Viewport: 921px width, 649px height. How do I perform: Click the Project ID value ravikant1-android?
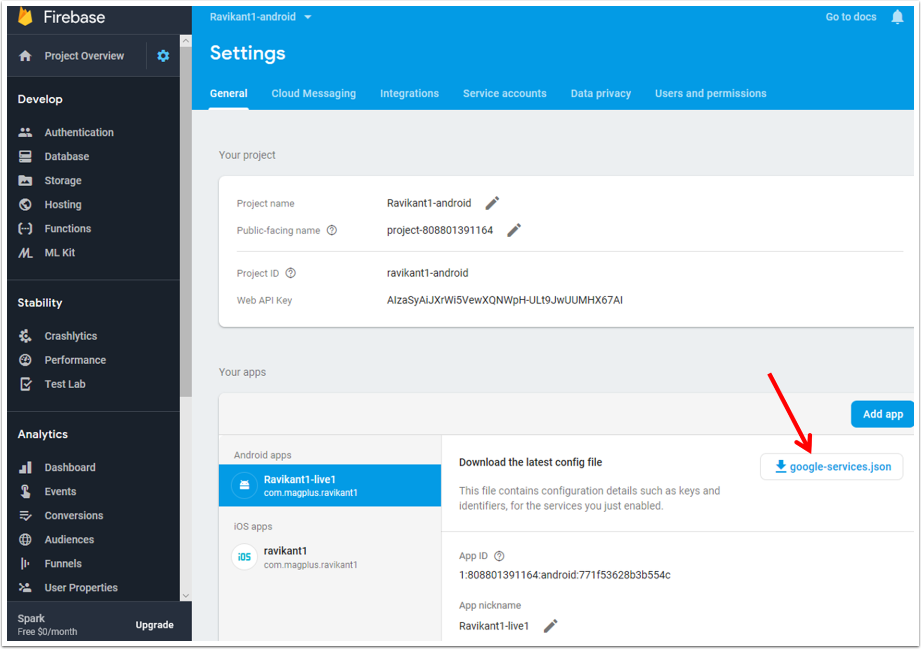[x=427, y=273]
